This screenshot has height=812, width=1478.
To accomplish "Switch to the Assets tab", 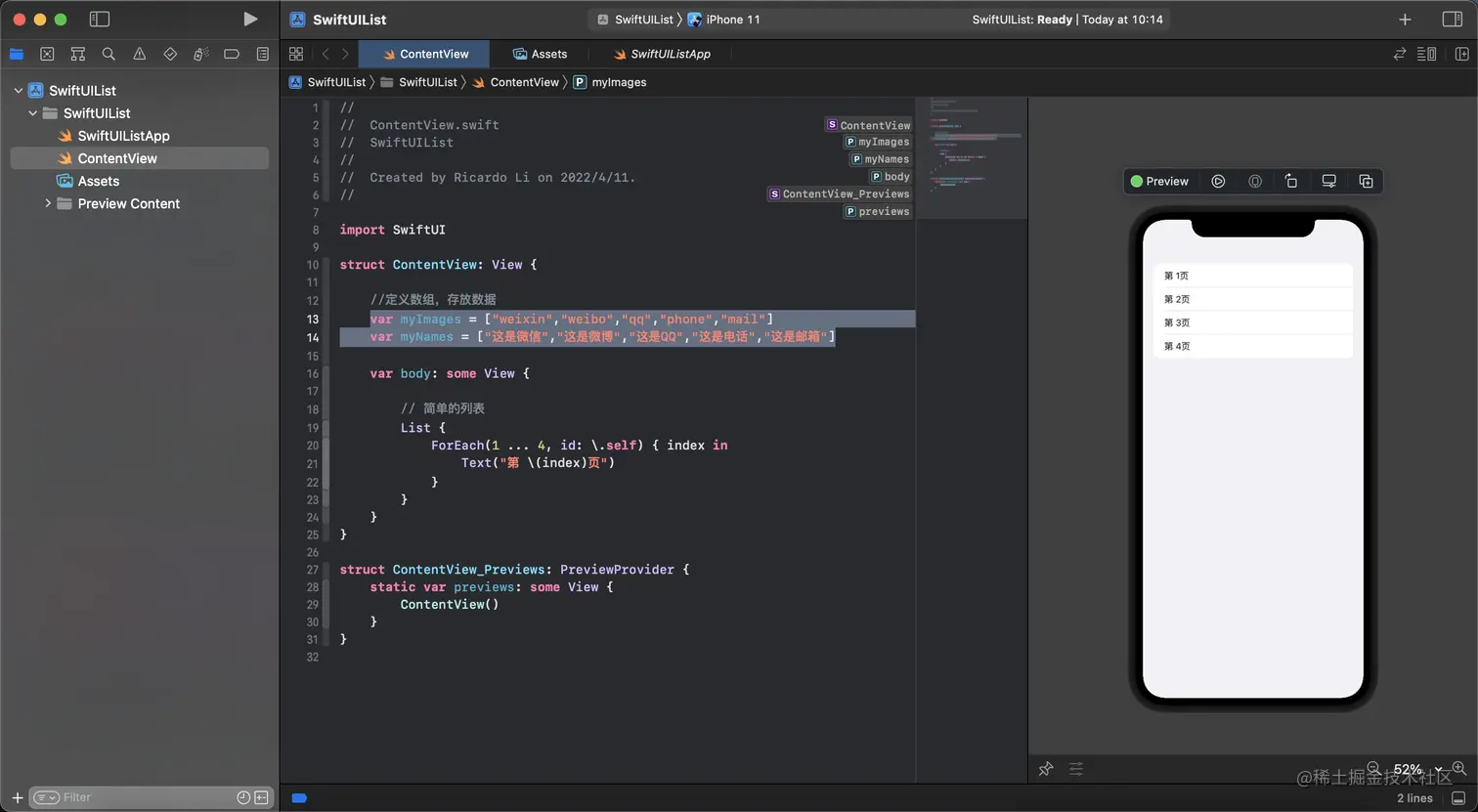I will click(x=540, y=55).
